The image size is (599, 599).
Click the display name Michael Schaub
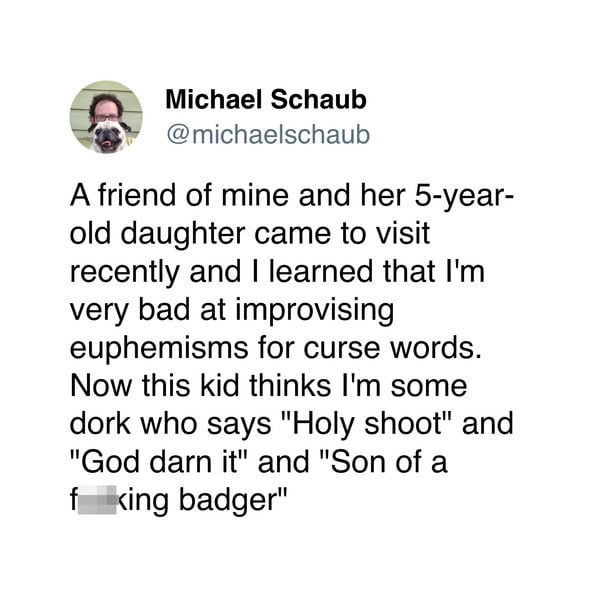[266, 100]
